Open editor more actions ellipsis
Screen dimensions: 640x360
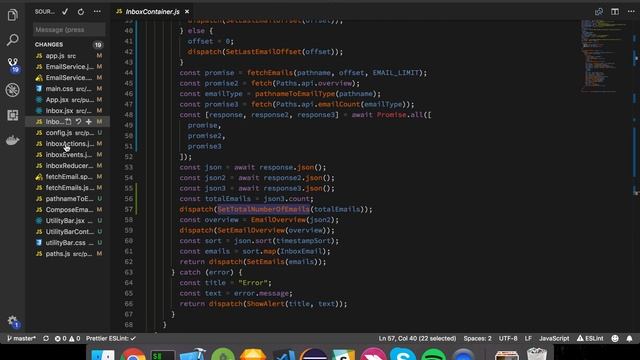tap(631, 12)
